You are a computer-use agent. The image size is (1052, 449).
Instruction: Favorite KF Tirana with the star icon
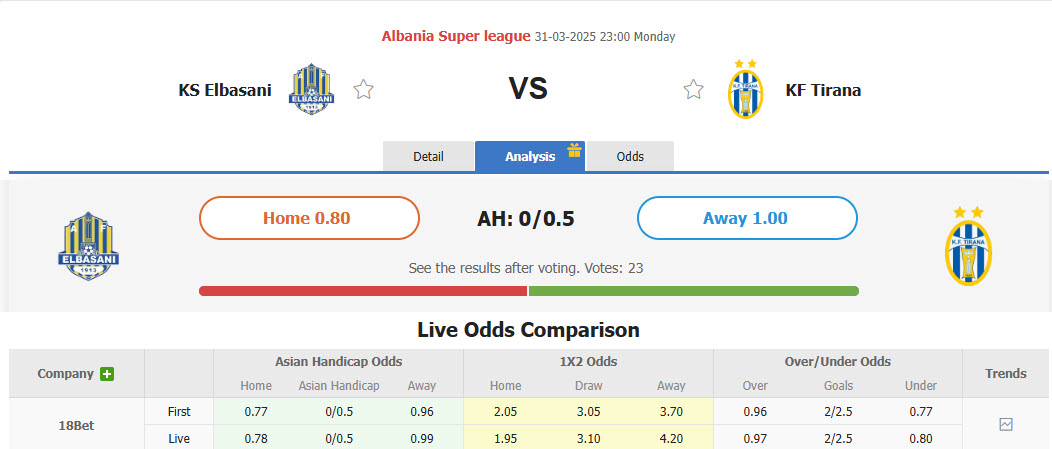point(693,90)
